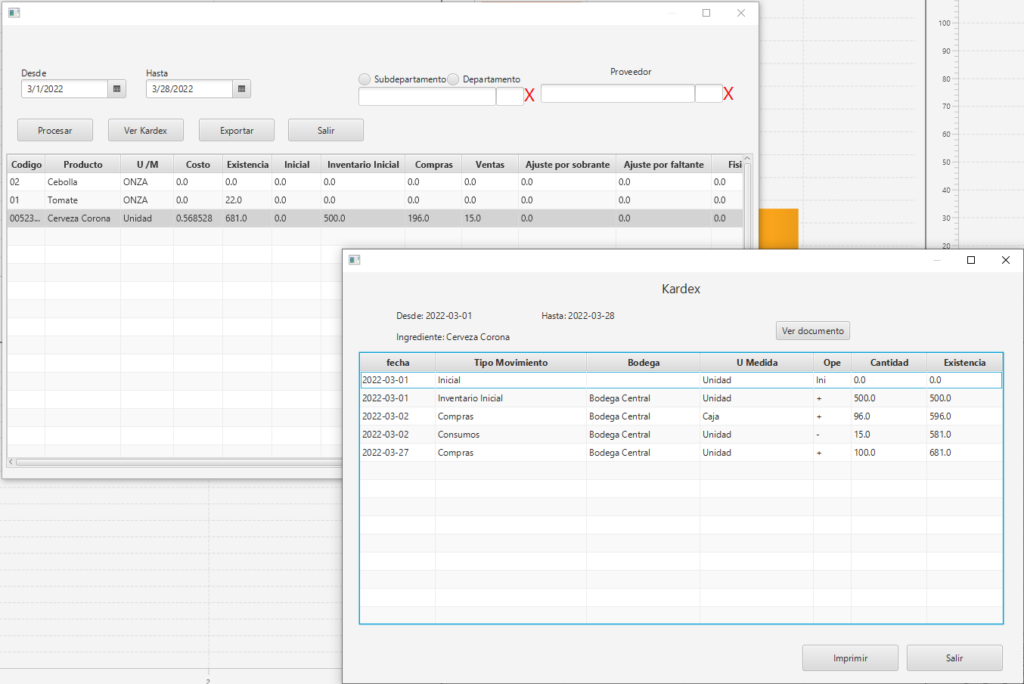The image size is (1024, 684).
Task: Sort by Existencia column in inventory table
Action: [x=248, y=165]
